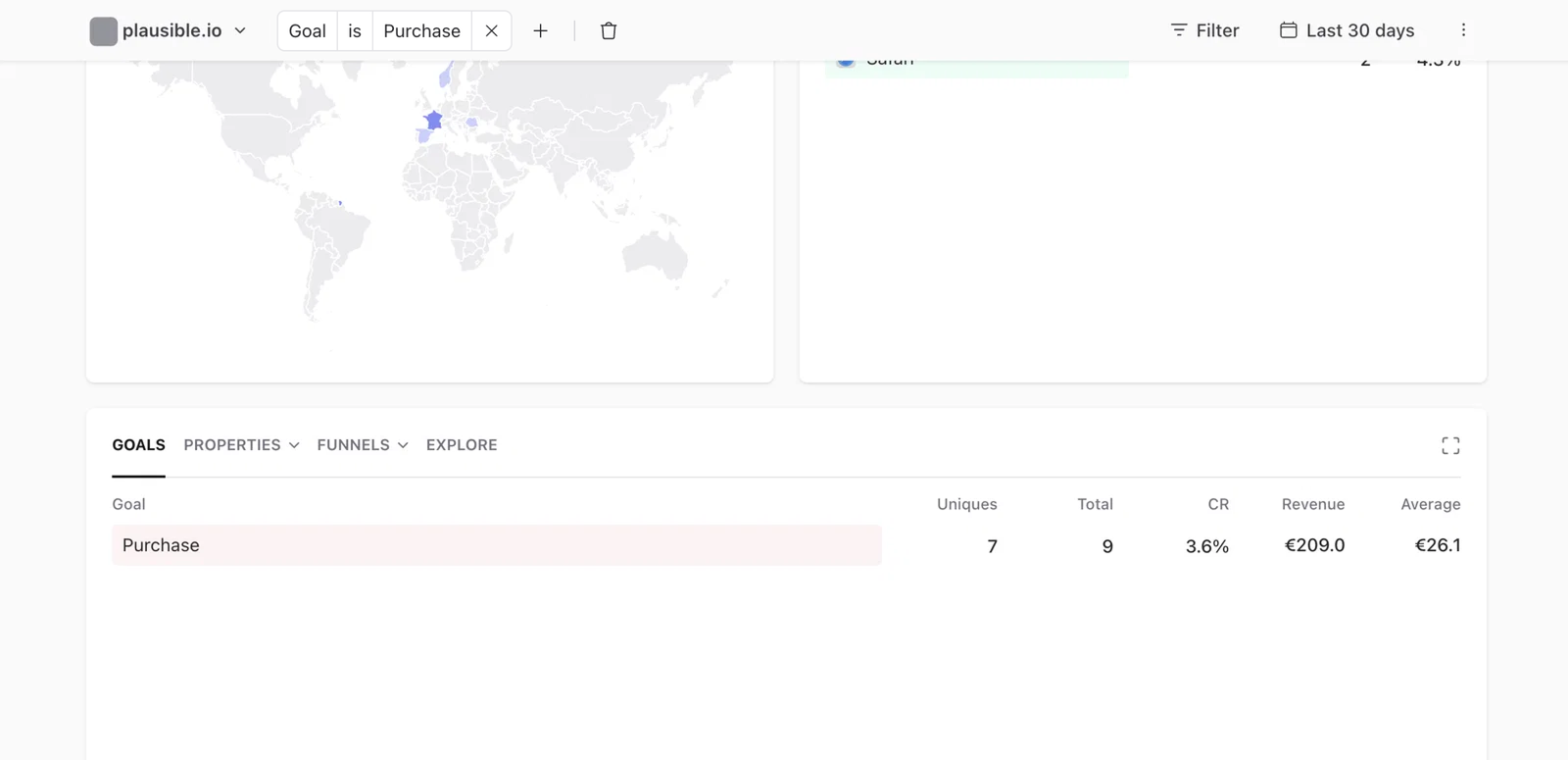Click the CR value 3.6%
The image size is (1568, 760).
(1206, 546)
